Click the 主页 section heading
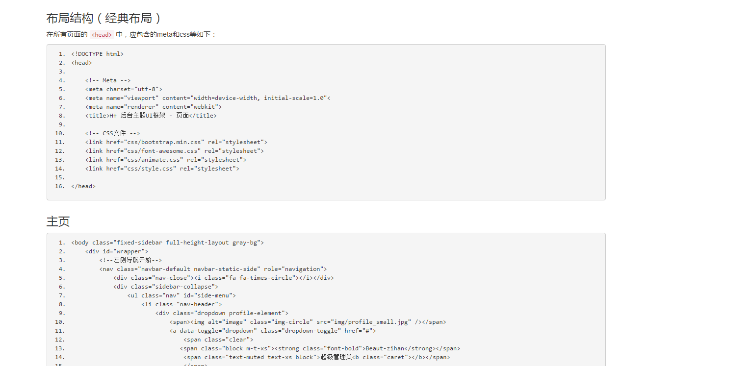Screen dimensions: 750x366 click(x=58, y=222)
